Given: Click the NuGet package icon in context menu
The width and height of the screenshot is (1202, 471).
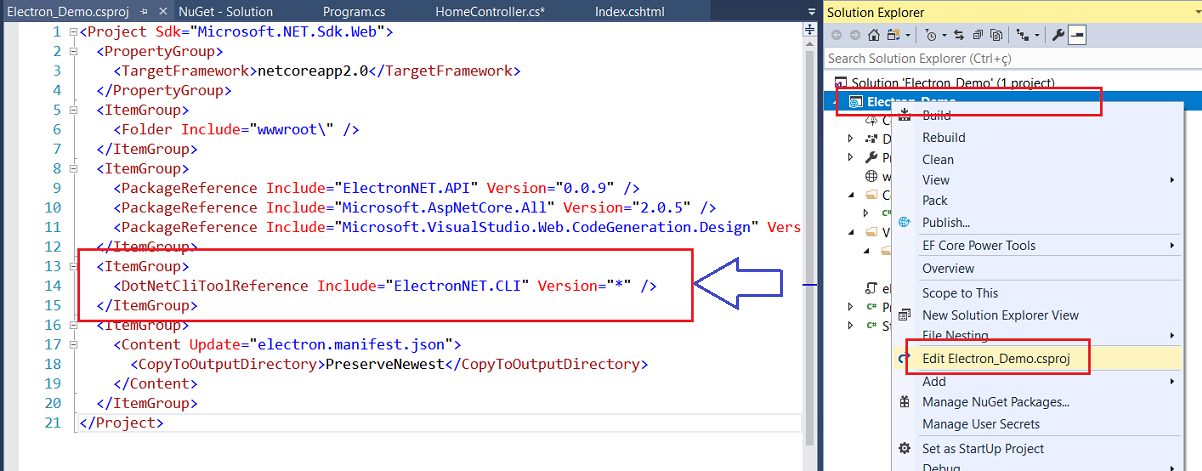Looking at the screenshot, I should (x=905, y=402).
